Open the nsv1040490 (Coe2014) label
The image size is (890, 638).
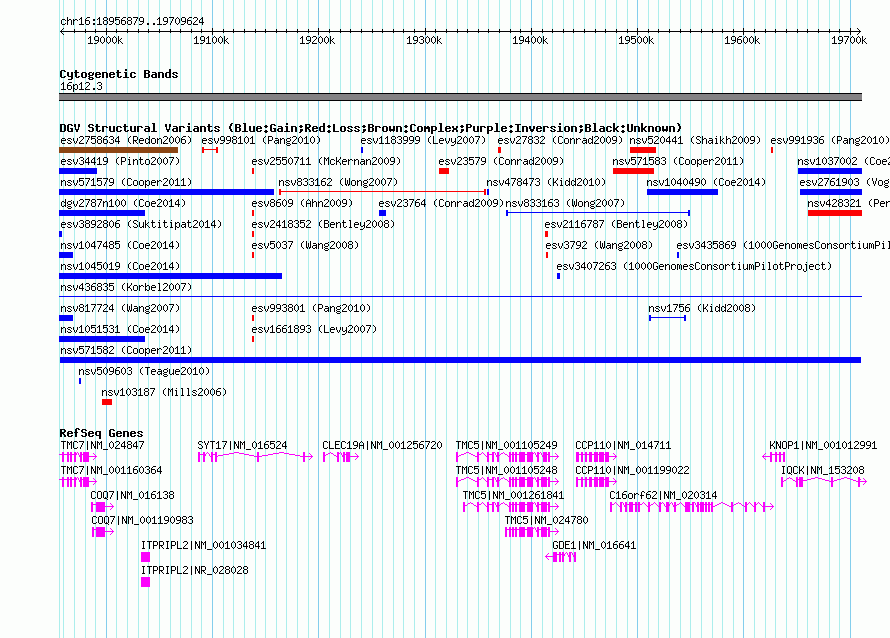(x=706, y=182)
